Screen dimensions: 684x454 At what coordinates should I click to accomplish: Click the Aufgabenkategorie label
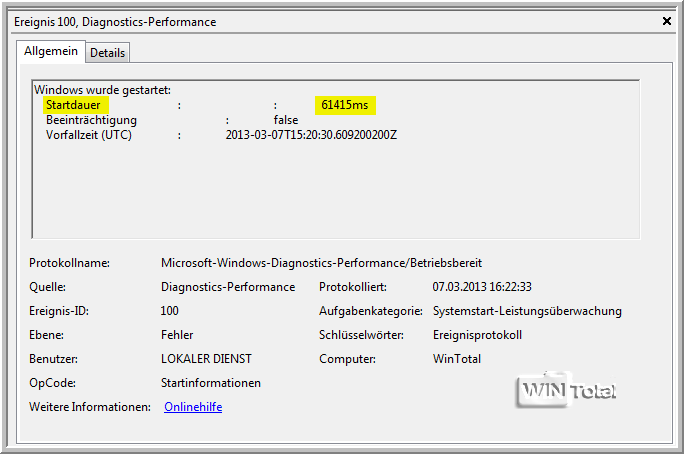click(x=371, y=311)
